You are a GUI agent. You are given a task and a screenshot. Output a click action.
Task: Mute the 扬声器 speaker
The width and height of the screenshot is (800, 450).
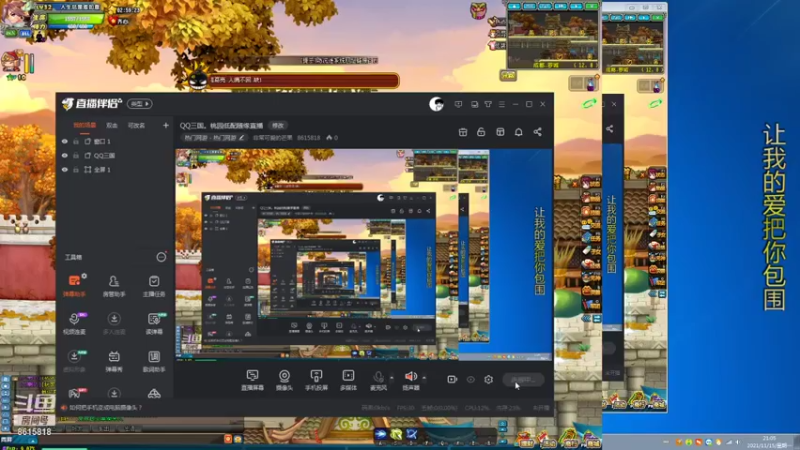coord(411,380)
